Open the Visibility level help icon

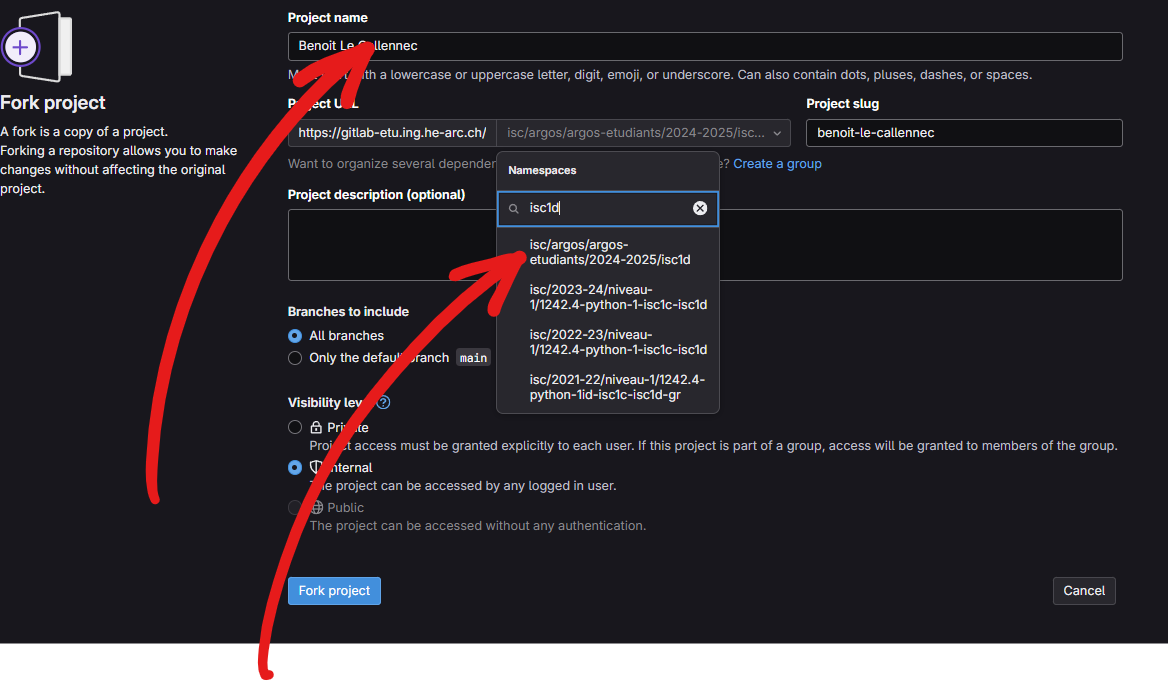(383, 402)
